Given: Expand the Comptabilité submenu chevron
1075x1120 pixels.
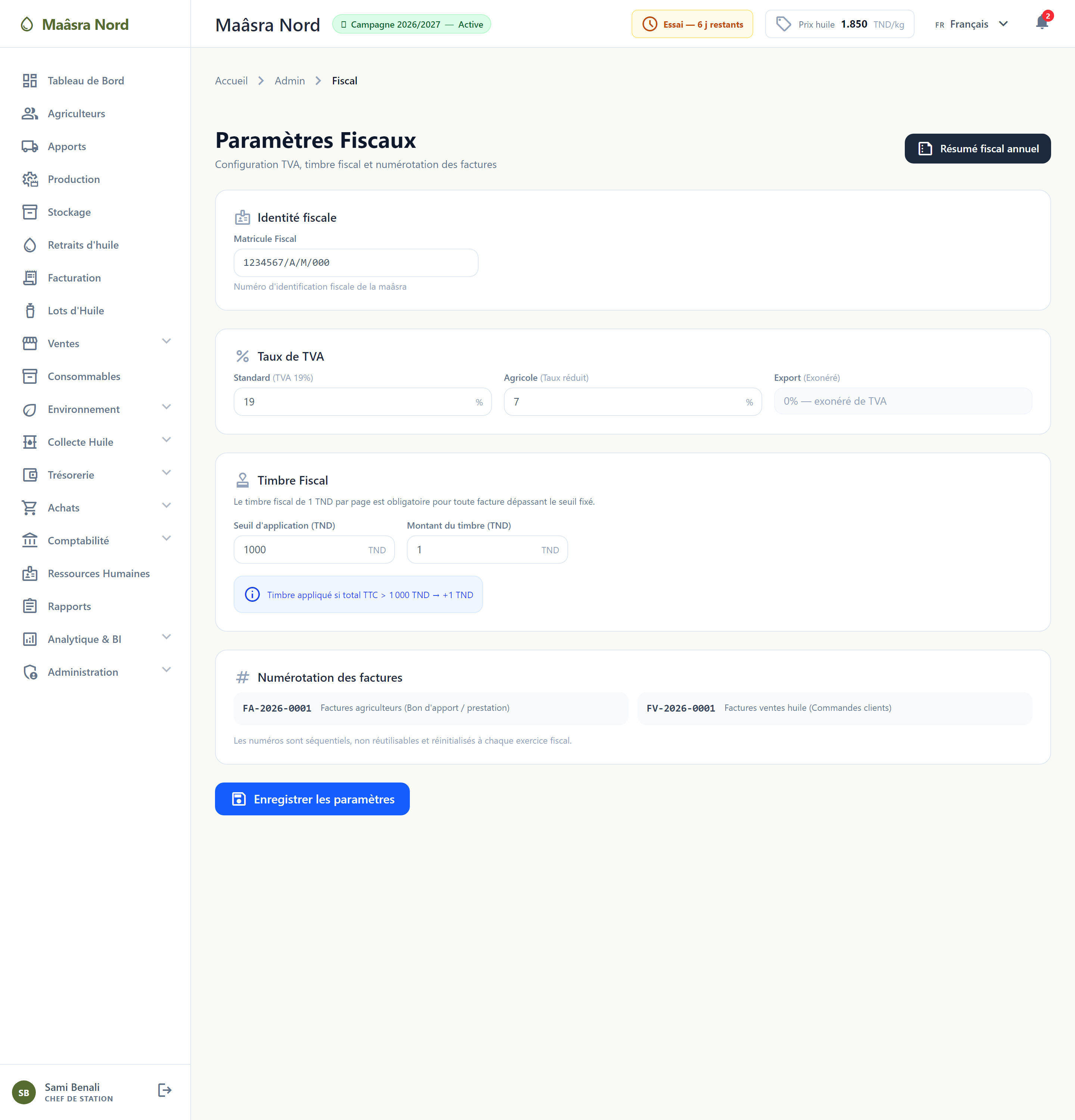Looking at the screenshot, I should 166,538.
